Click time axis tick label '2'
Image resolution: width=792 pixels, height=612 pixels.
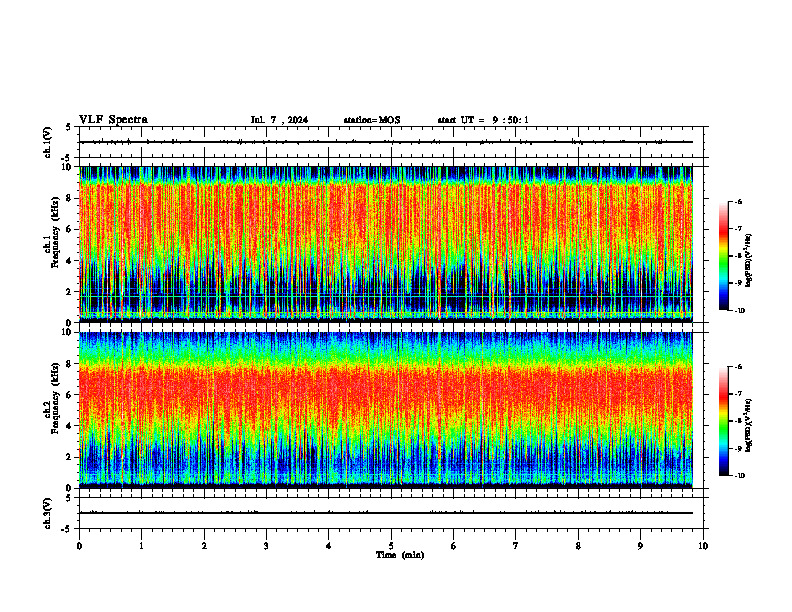tap(204, 546)
